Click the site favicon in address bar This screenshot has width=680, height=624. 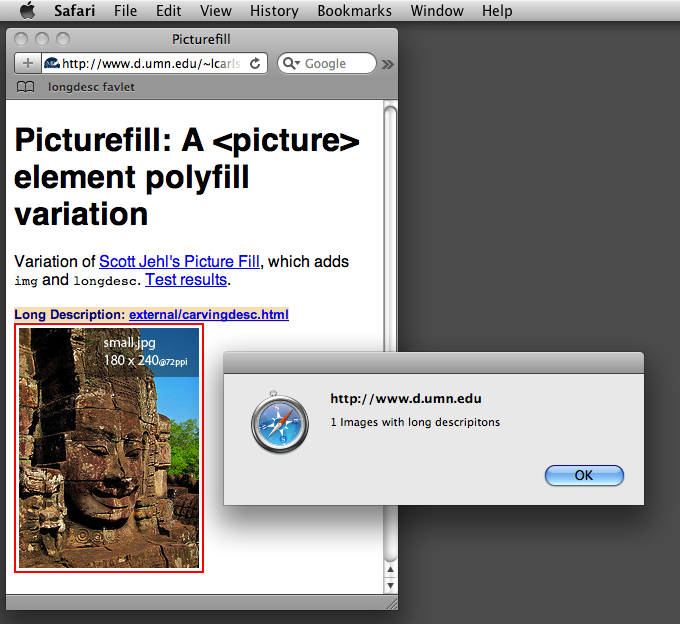point(52,63)
